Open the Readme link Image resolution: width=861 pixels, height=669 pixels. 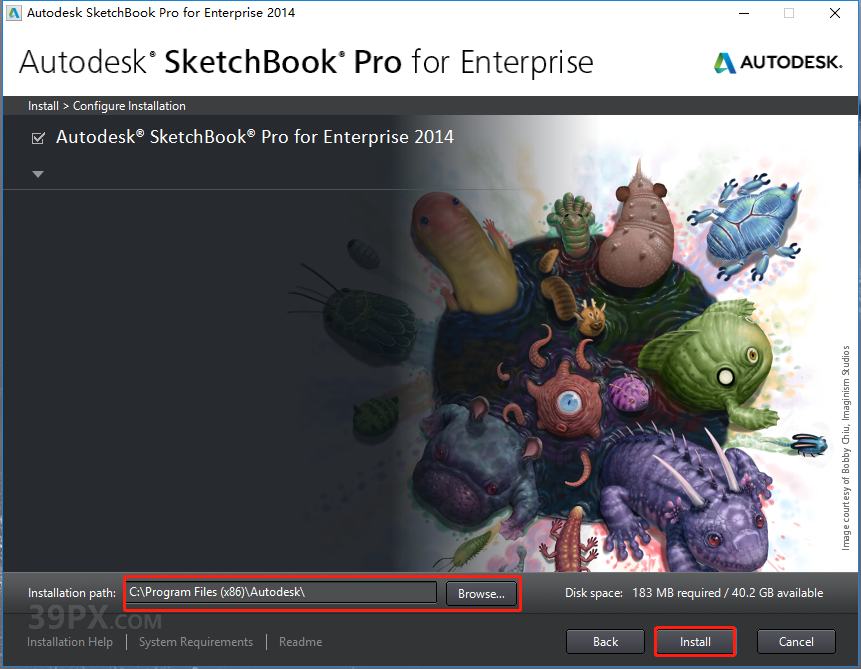300,642
